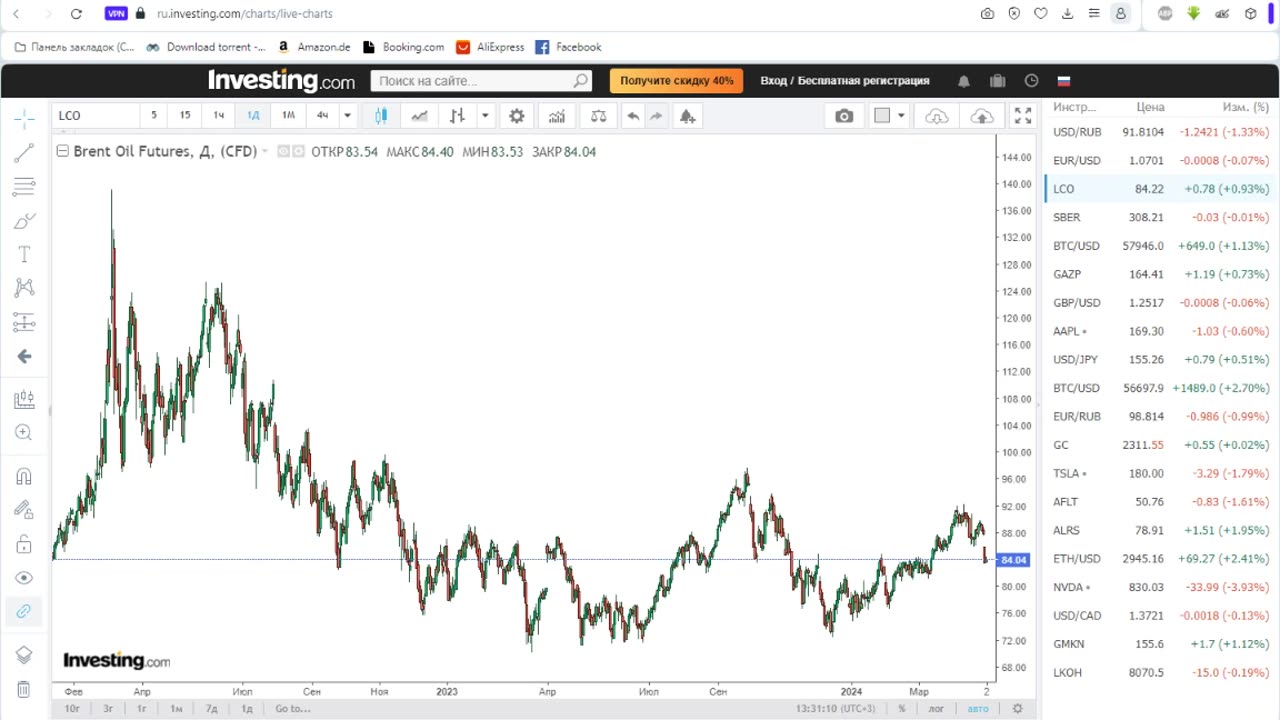Select the 1М monthly interval

pyautogui.click(x=288, y=116)
